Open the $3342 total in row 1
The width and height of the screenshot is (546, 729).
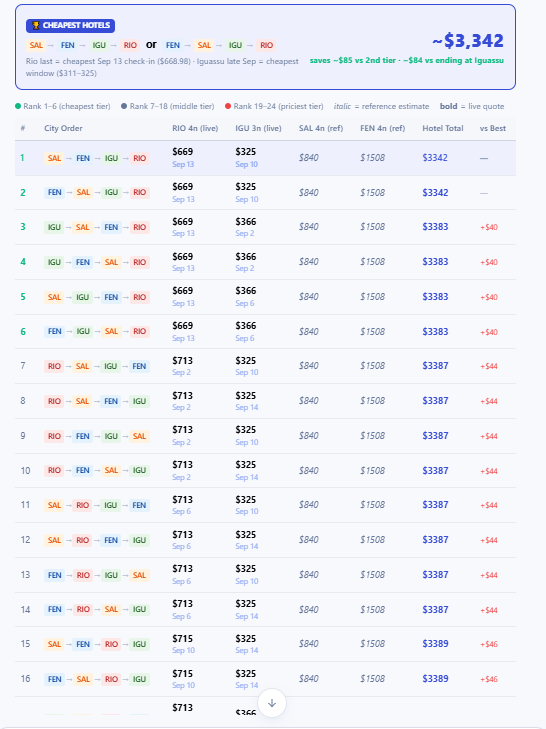pos(435,158)
